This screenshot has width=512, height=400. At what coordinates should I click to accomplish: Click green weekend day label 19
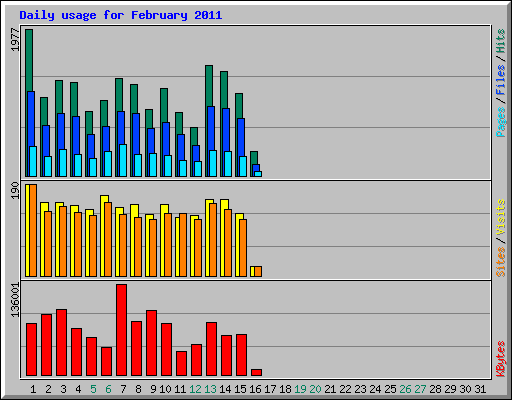point(300,389)
